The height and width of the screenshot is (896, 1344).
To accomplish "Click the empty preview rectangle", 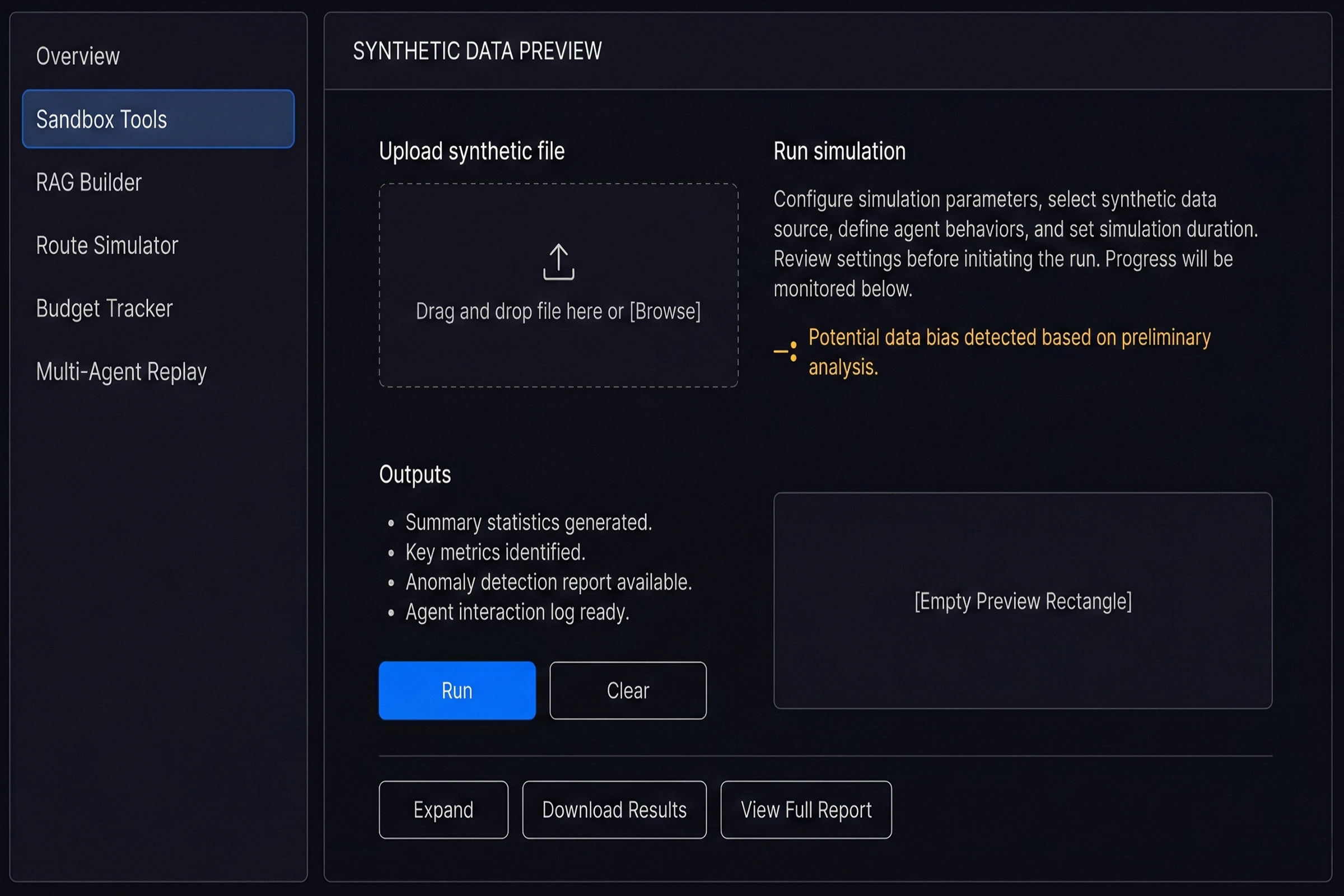I will (x=1023, y=601).
